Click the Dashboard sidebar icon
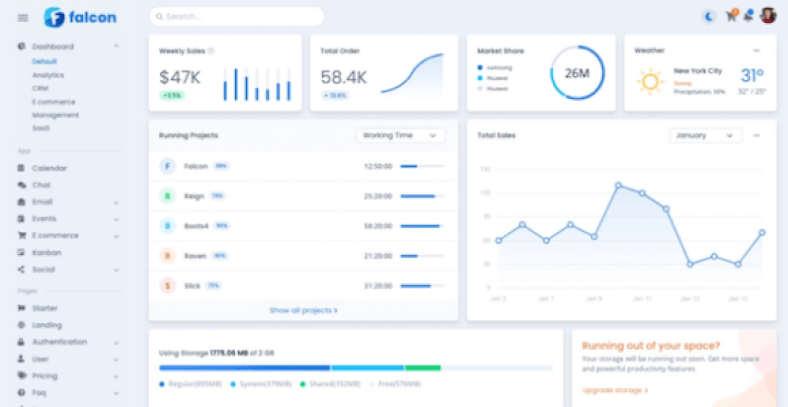Viewport: 788px width, 407px height. (22, 46)
